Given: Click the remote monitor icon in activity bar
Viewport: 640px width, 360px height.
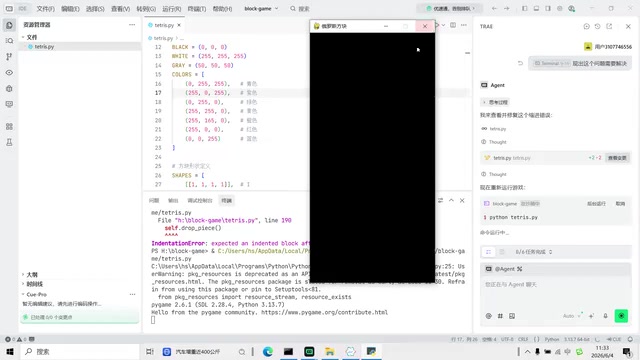Looking at the screenshot, I should pos(9,104).
